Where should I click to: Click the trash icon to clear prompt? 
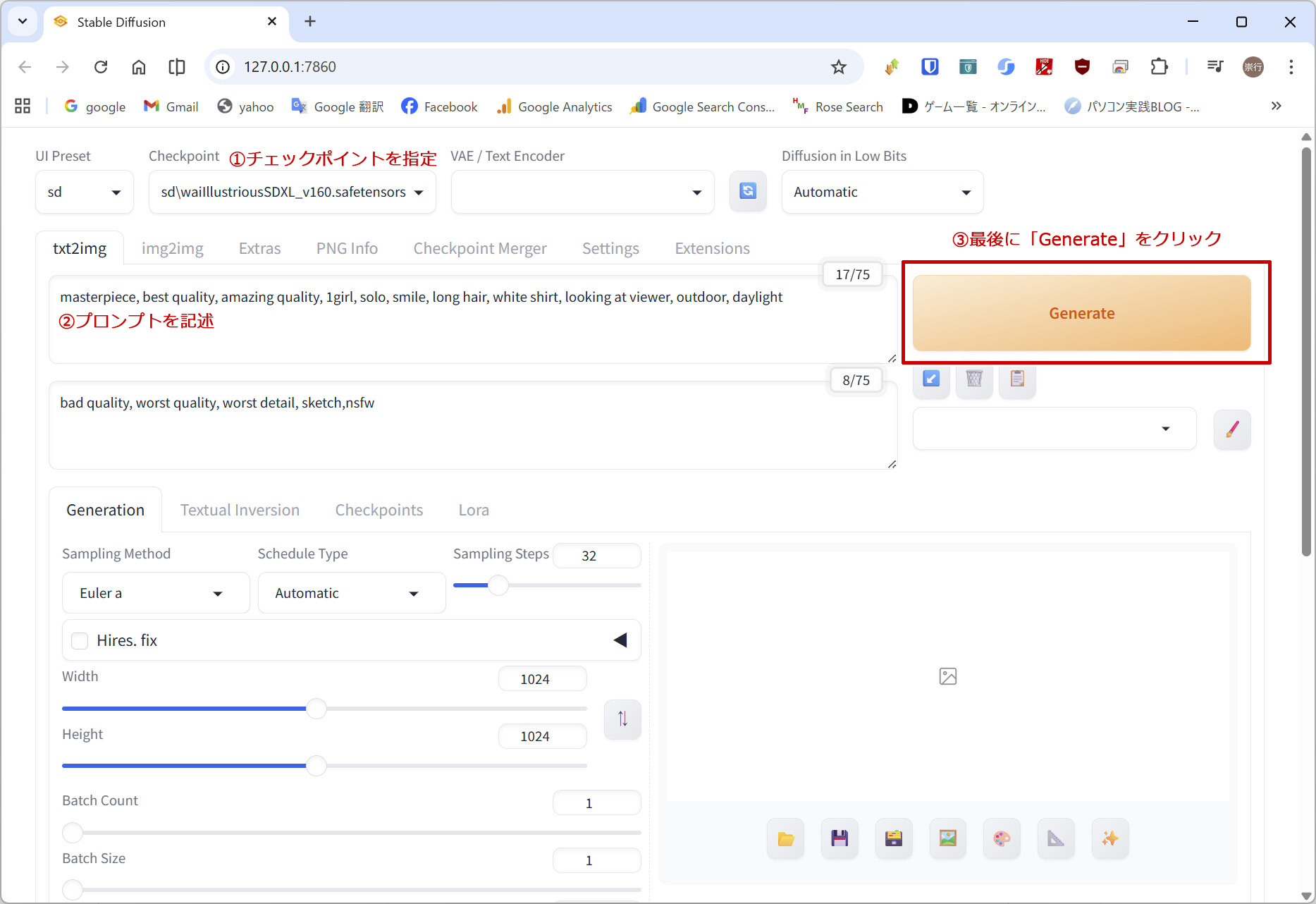974,379
